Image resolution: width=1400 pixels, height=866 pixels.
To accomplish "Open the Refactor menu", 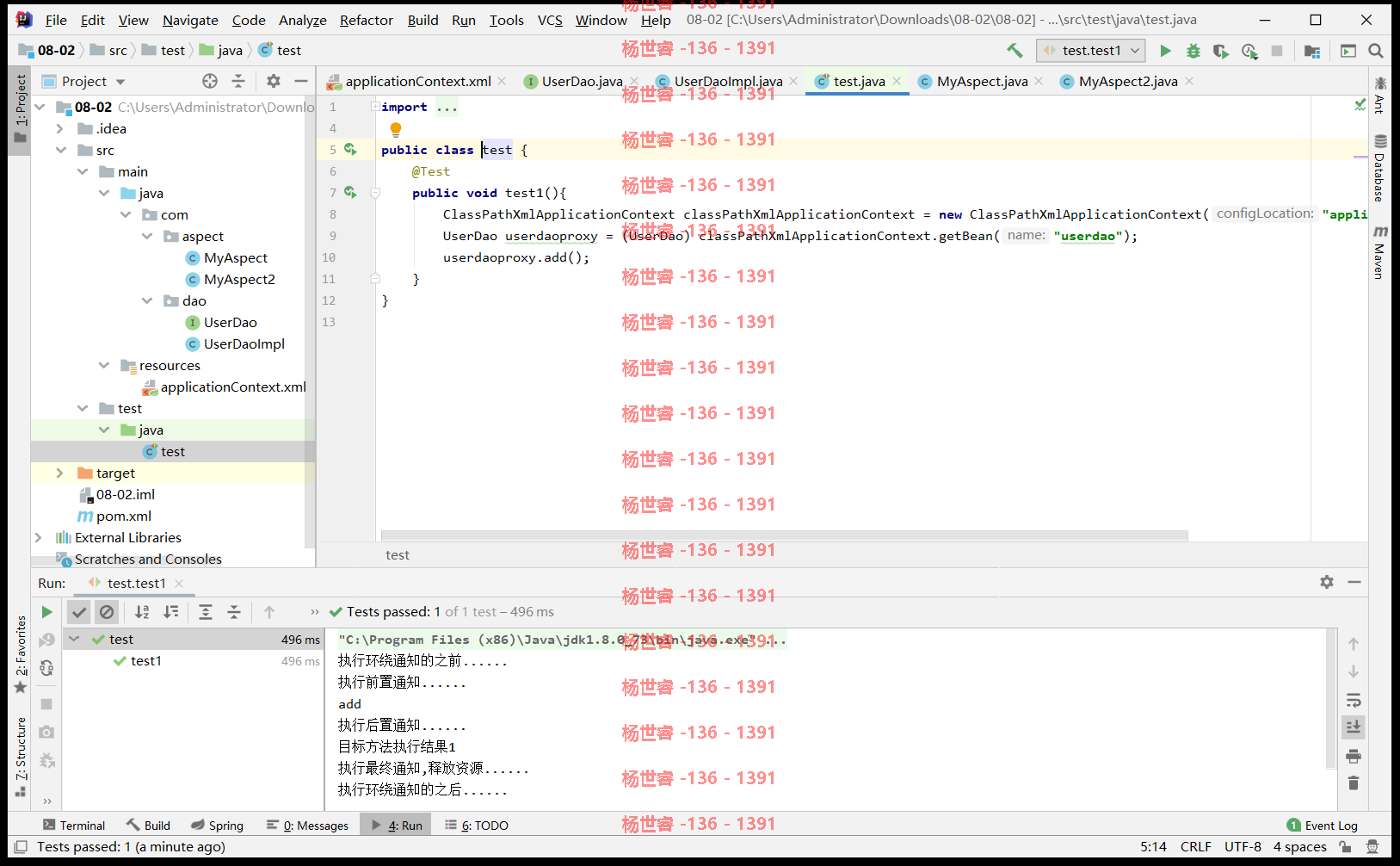I will tap(366, 20).
